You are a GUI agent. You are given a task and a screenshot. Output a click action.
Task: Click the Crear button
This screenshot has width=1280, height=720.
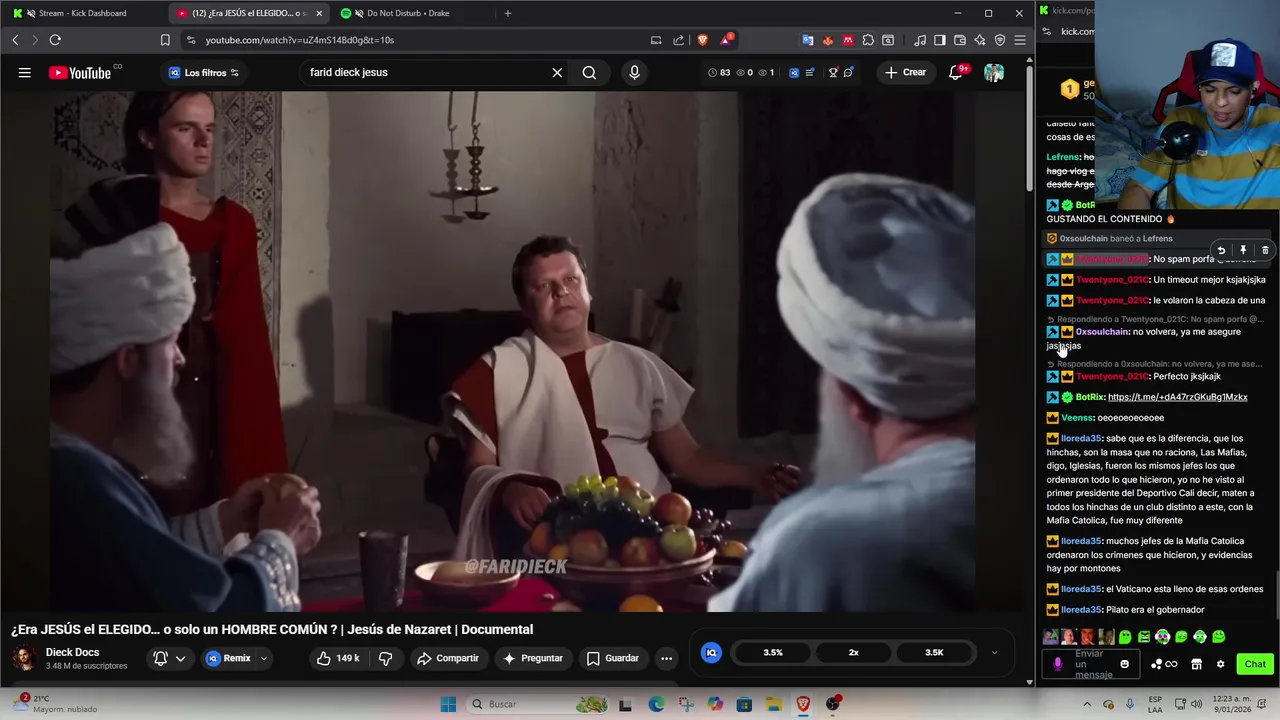[x=905, y=72]
